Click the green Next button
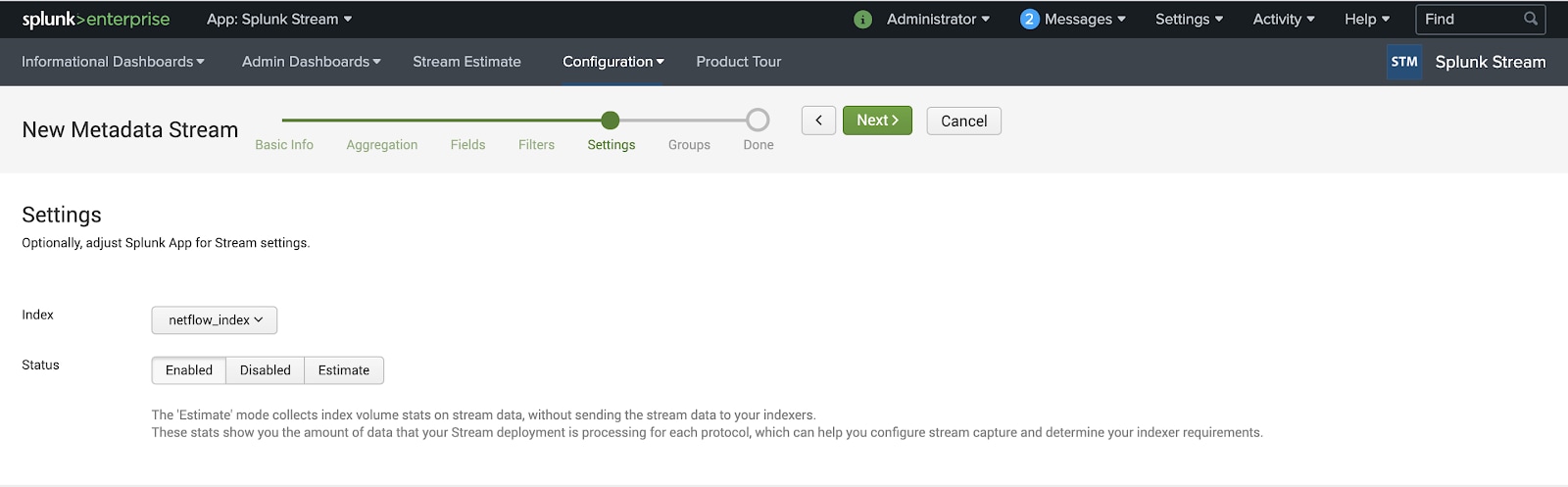Image resolution: width=1568 pixels, height=487 pixels. pos(877,121)
